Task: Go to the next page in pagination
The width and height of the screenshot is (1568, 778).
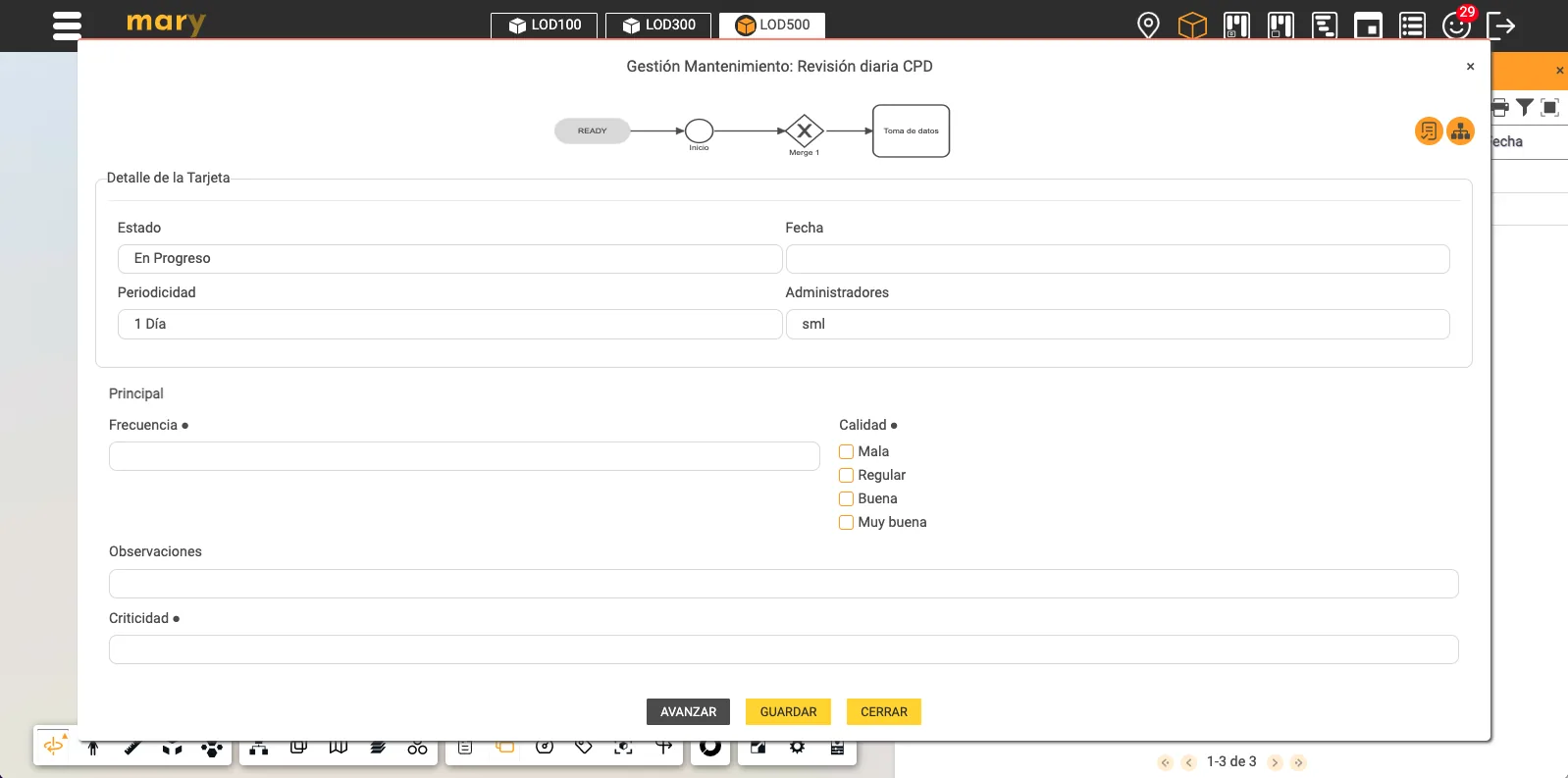Action: tap(1276, 762)
